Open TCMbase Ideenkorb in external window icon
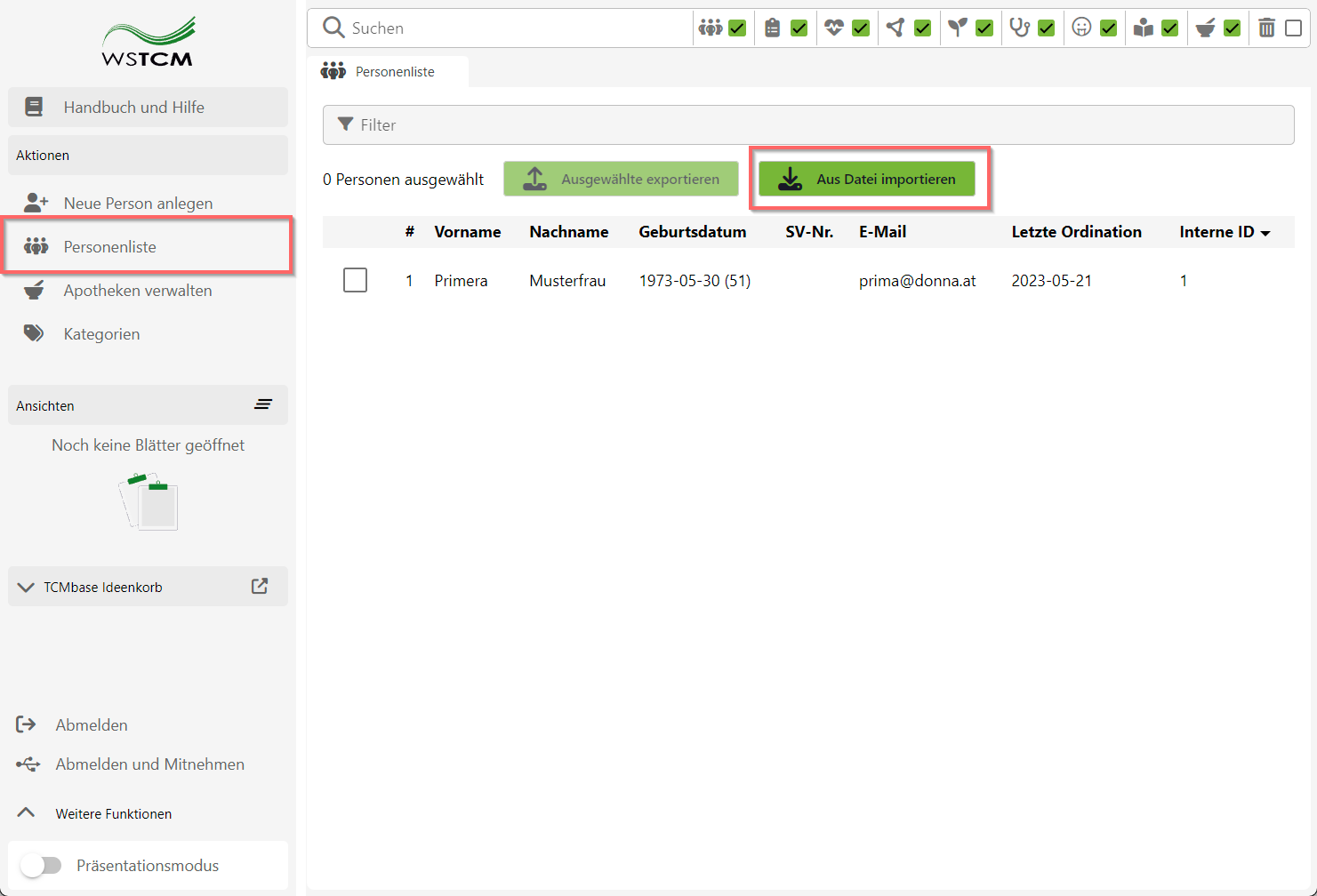 (260, 587)
